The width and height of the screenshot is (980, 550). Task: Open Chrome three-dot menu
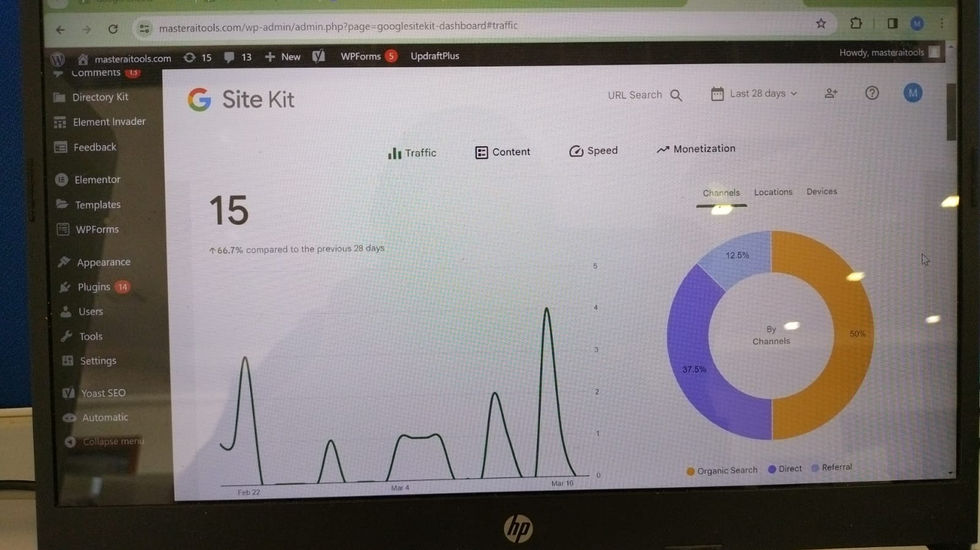(941, 24)
